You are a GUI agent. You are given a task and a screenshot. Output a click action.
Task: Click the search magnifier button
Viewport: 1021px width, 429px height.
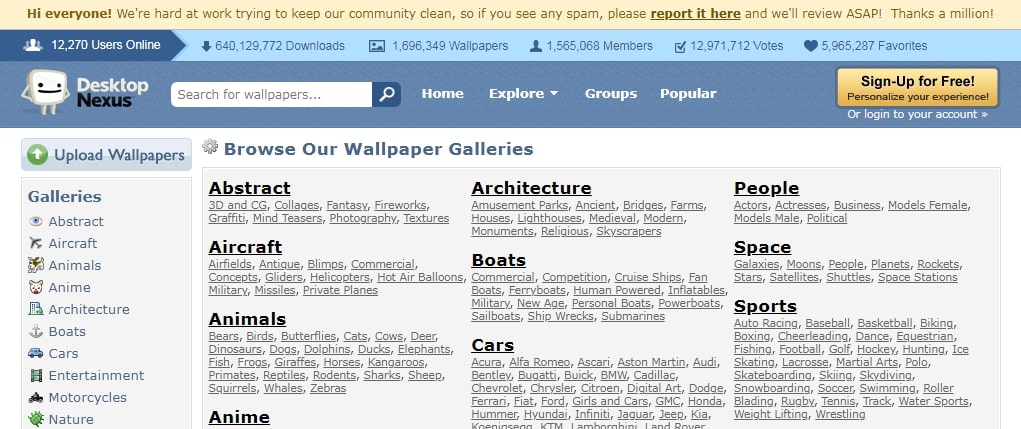(x=386, y=94)
